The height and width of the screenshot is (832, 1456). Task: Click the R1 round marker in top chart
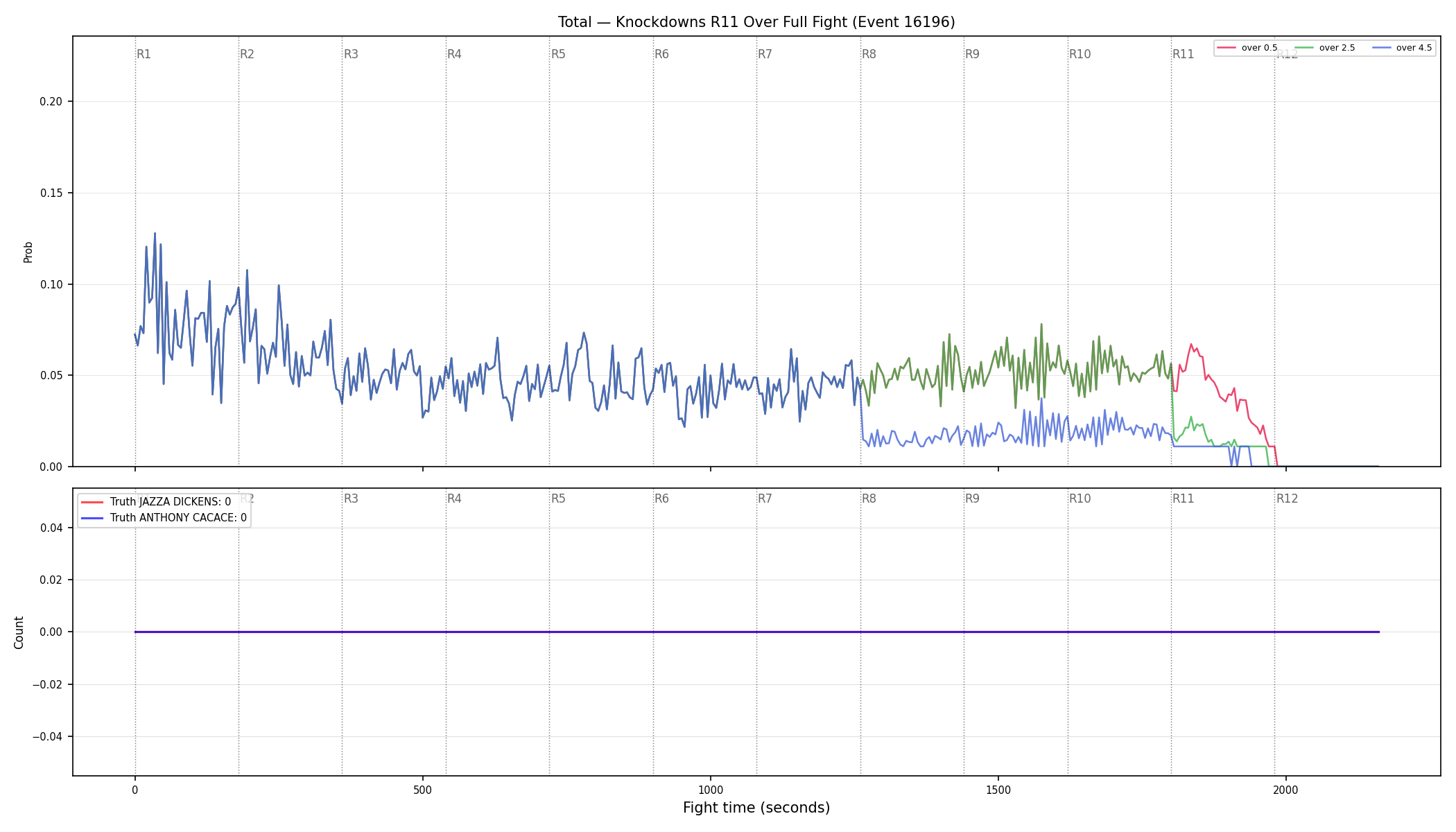point(144,54)
